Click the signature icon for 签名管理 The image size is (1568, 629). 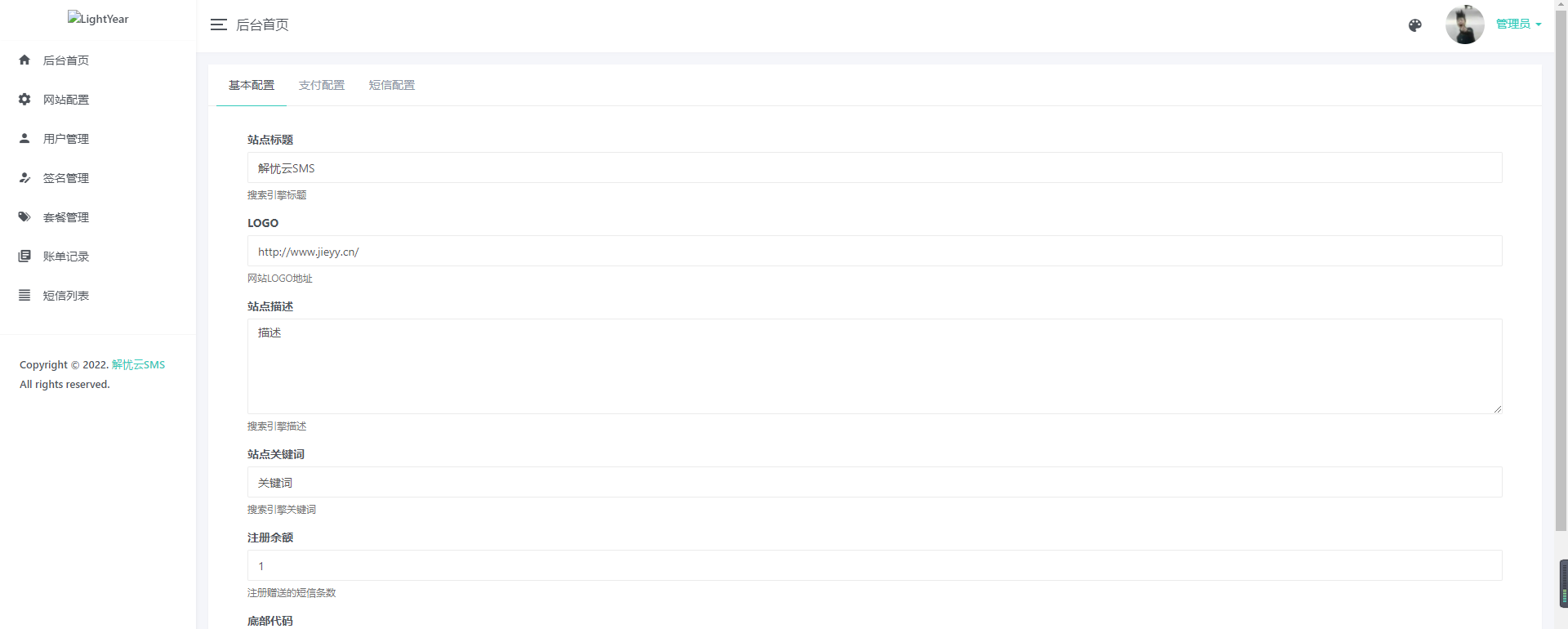[x=24, y=177]
